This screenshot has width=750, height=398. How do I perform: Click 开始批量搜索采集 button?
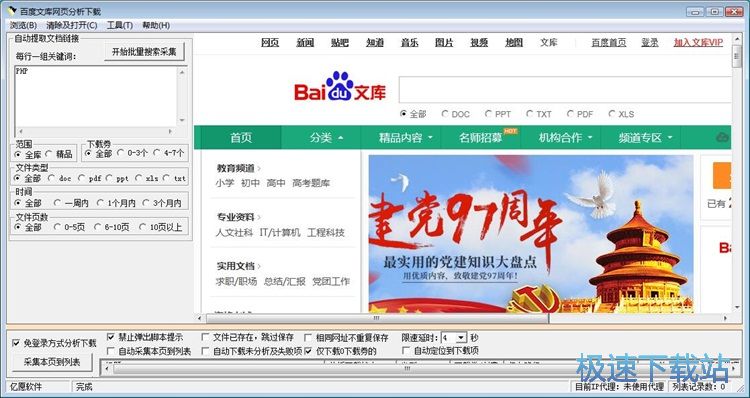(x=144, y=52)
